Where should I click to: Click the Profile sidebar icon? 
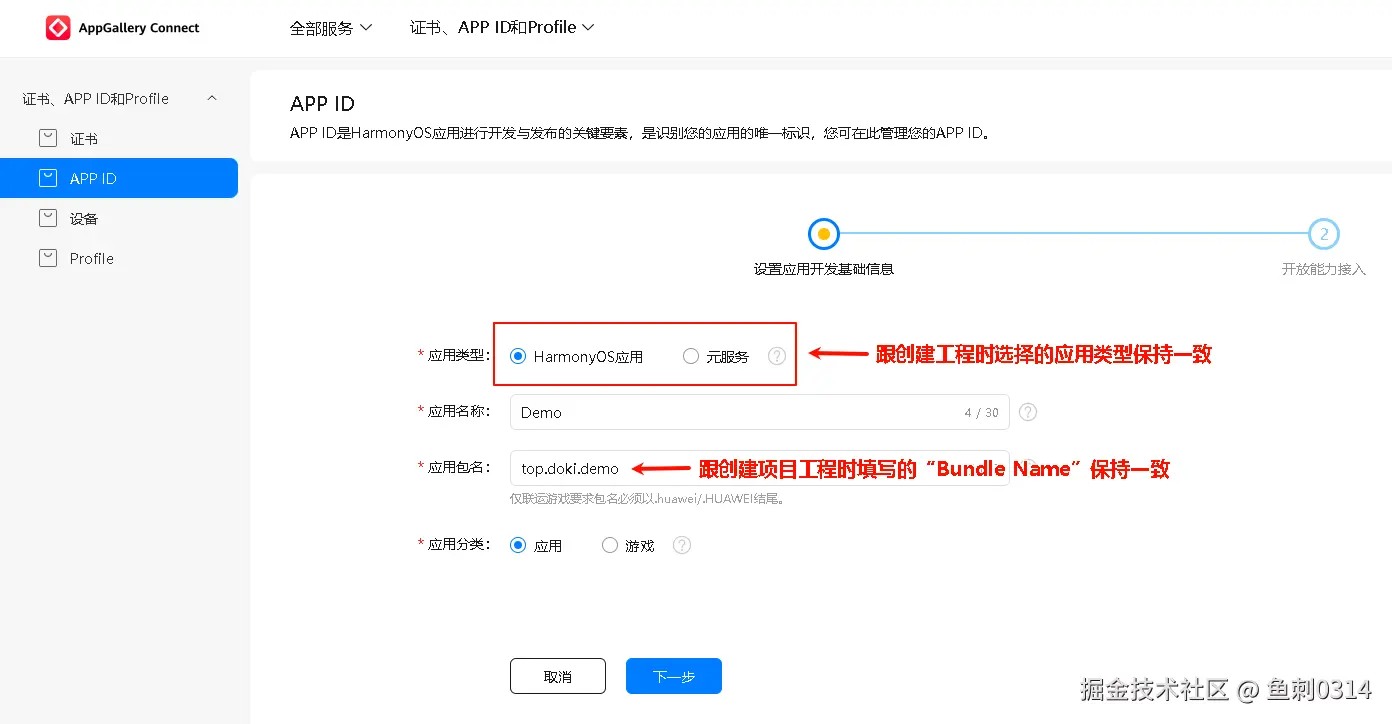[x=48, y=258]
